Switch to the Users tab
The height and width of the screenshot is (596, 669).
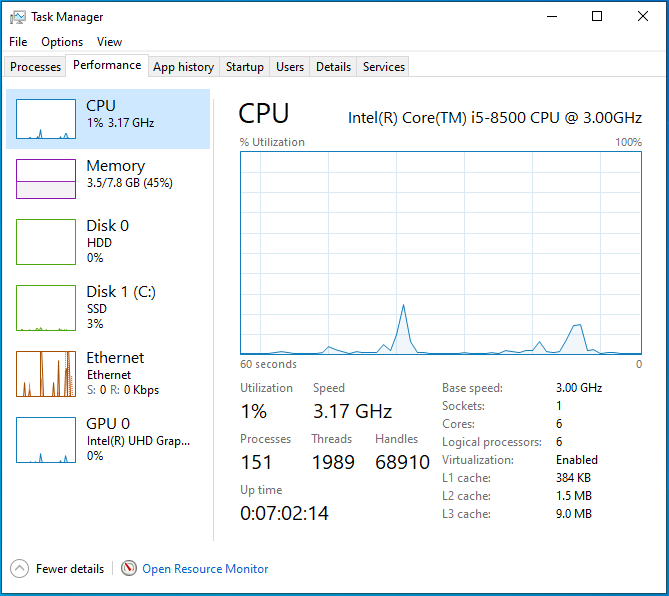coord(290,67)
